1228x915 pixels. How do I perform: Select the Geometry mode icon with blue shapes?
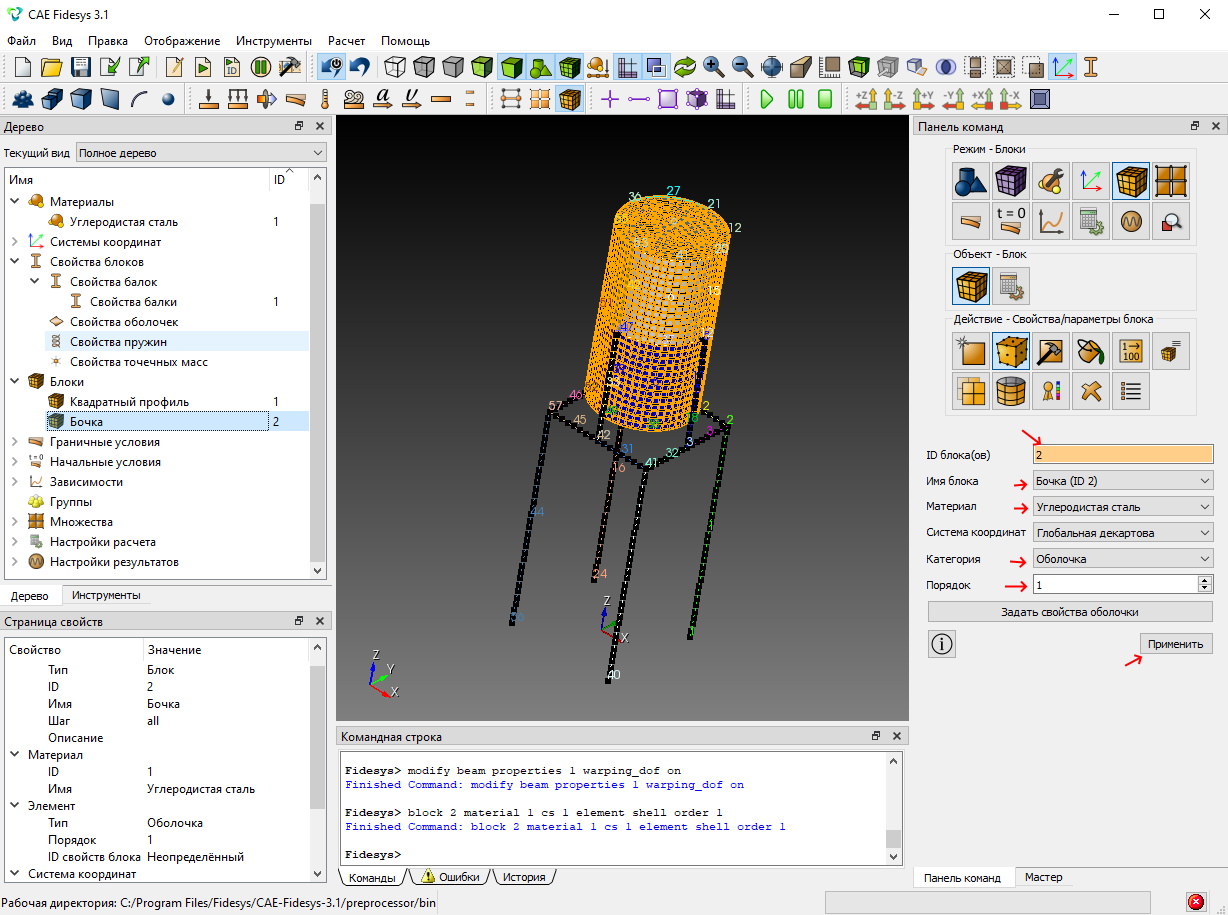(x=971, y=181)
